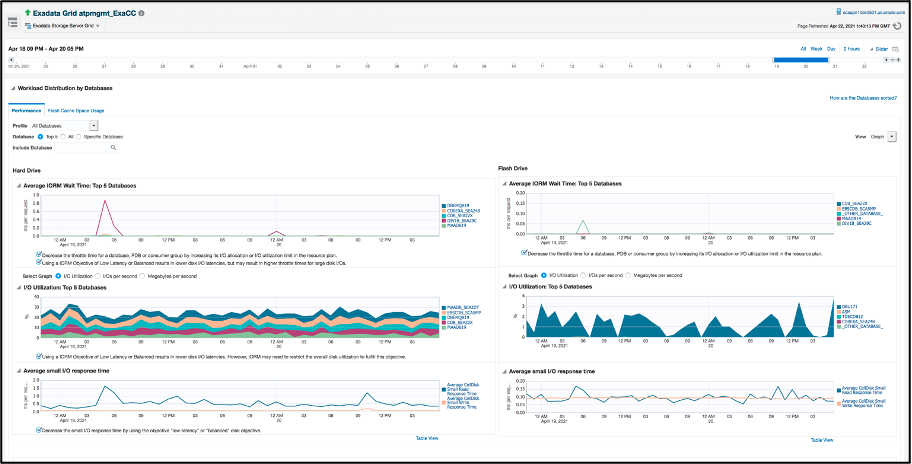
Task: Select Specific Database radio button
Action: point(79,137)
